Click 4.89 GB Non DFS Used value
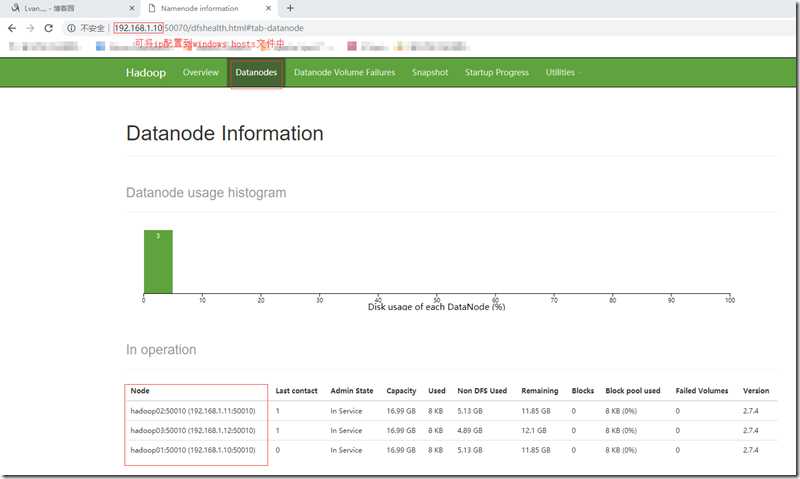This screenshot has width=800, height=479. [x=470, y=431]
